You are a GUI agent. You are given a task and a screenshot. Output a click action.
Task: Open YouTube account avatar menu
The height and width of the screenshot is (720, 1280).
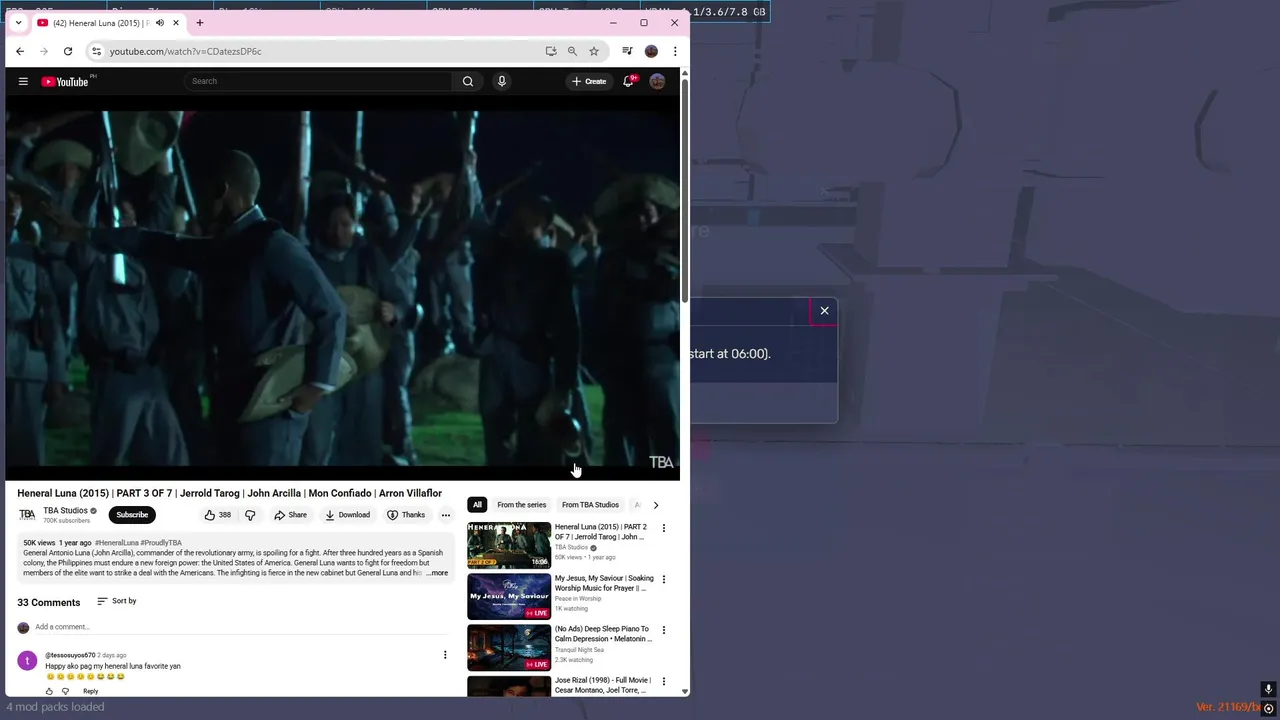tap(657, 81)
